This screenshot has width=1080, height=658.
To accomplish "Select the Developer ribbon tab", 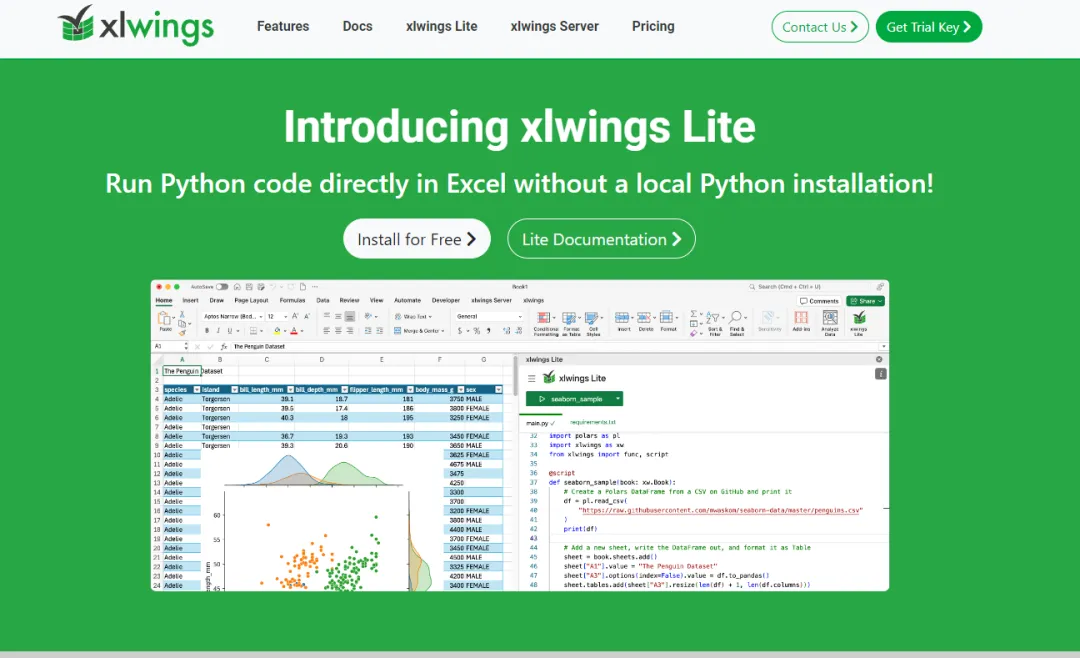I will pyautogui.click(x=446, y=300).
